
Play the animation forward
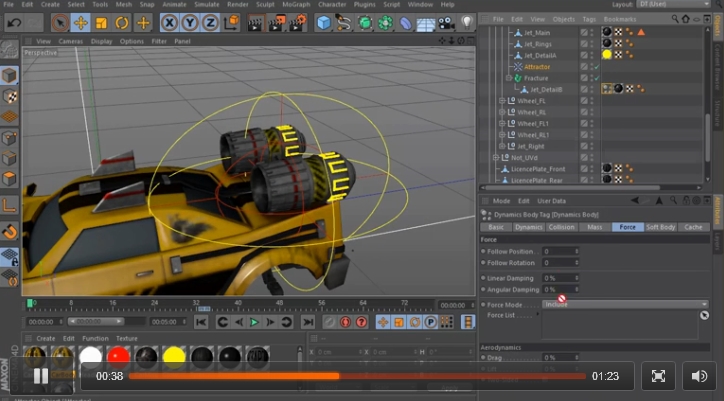click(x=254, y=322)
